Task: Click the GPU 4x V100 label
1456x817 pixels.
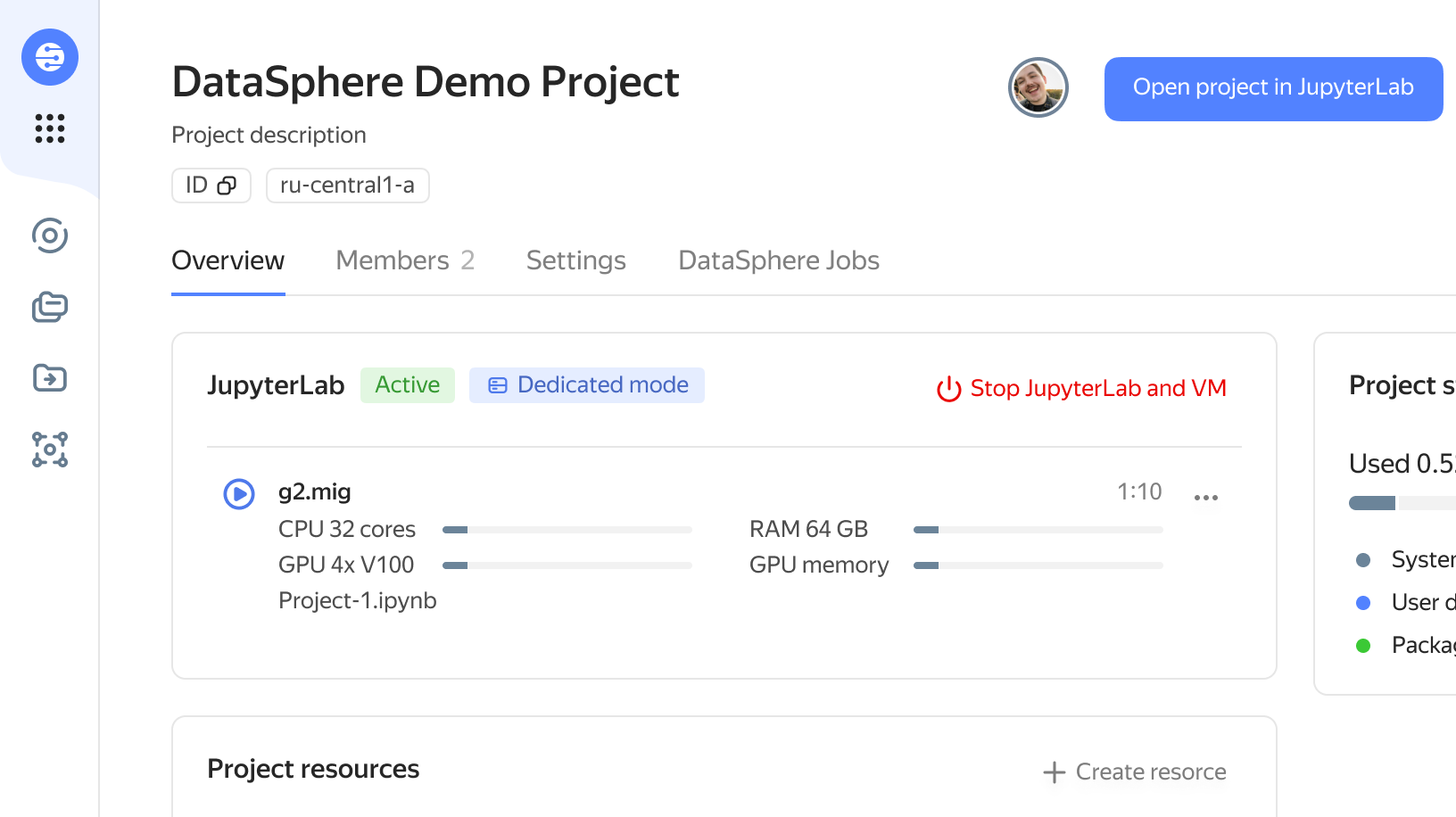Action: pos(346,565)
